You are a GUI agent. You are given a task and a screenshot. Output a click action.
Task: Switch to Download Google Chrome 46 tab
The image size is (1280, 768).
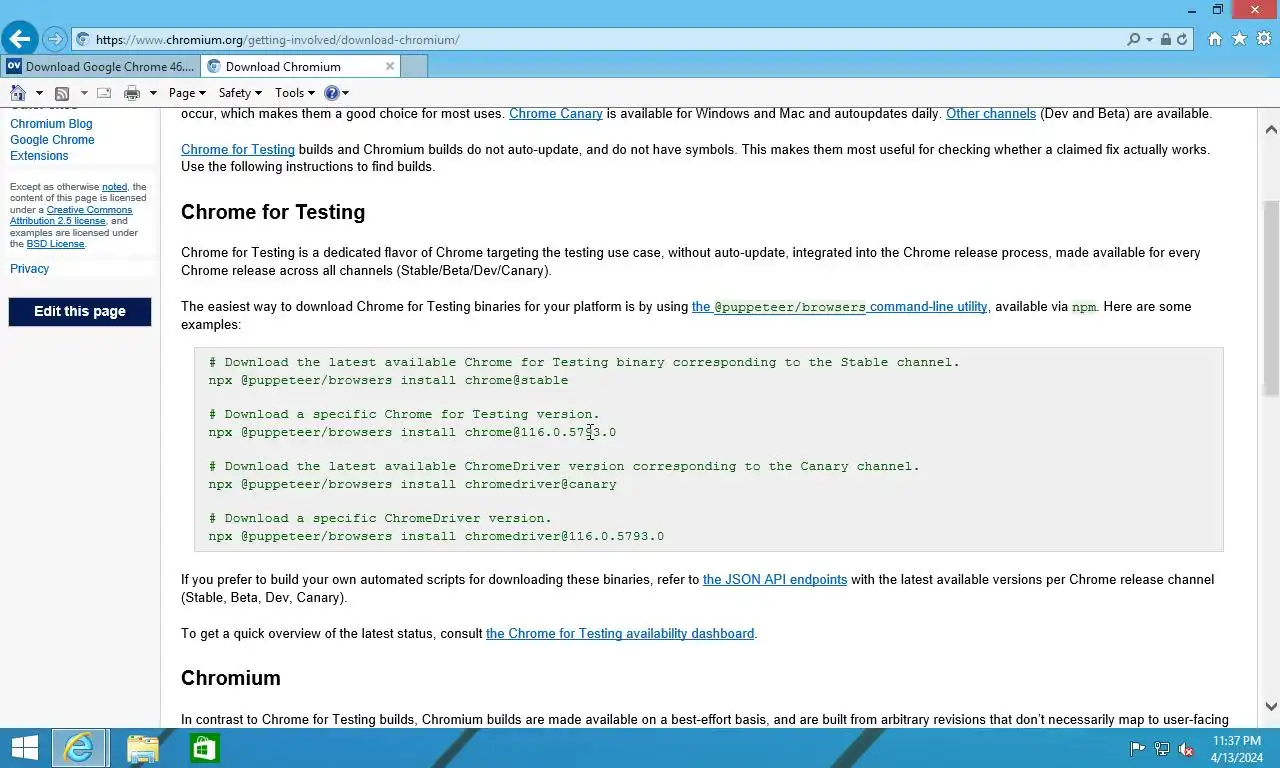pyautogui.click(x=101, y=67)
